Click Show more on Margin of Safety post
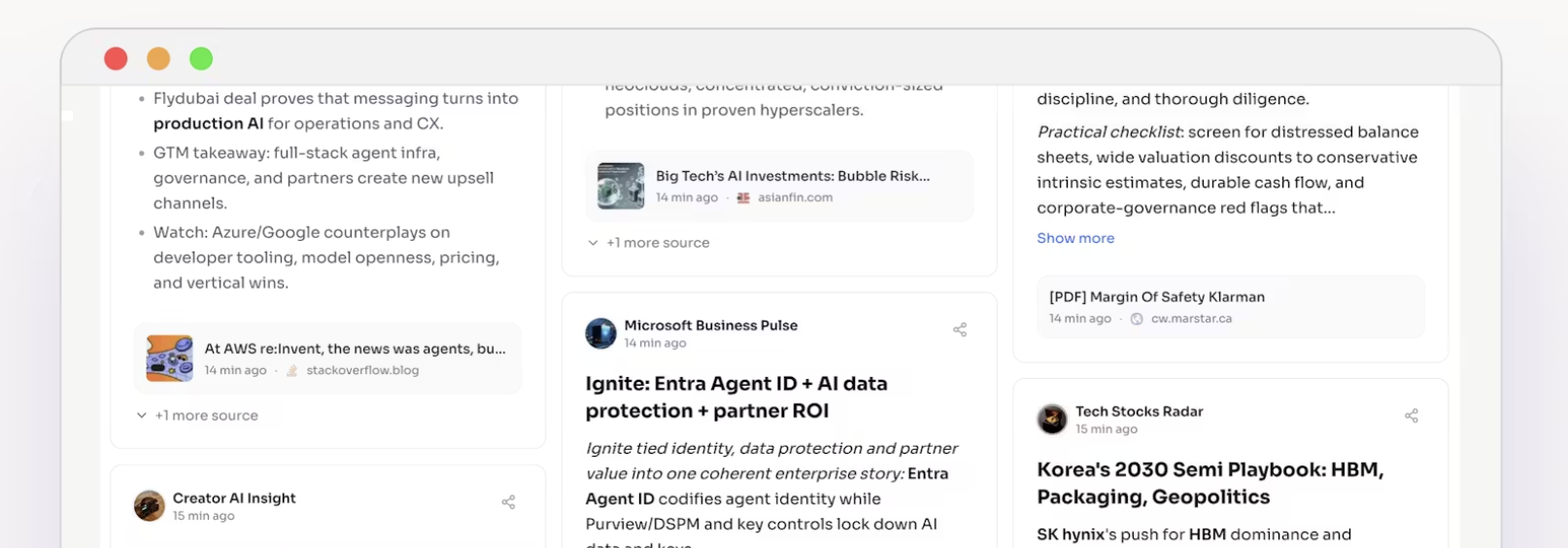 1075,238
